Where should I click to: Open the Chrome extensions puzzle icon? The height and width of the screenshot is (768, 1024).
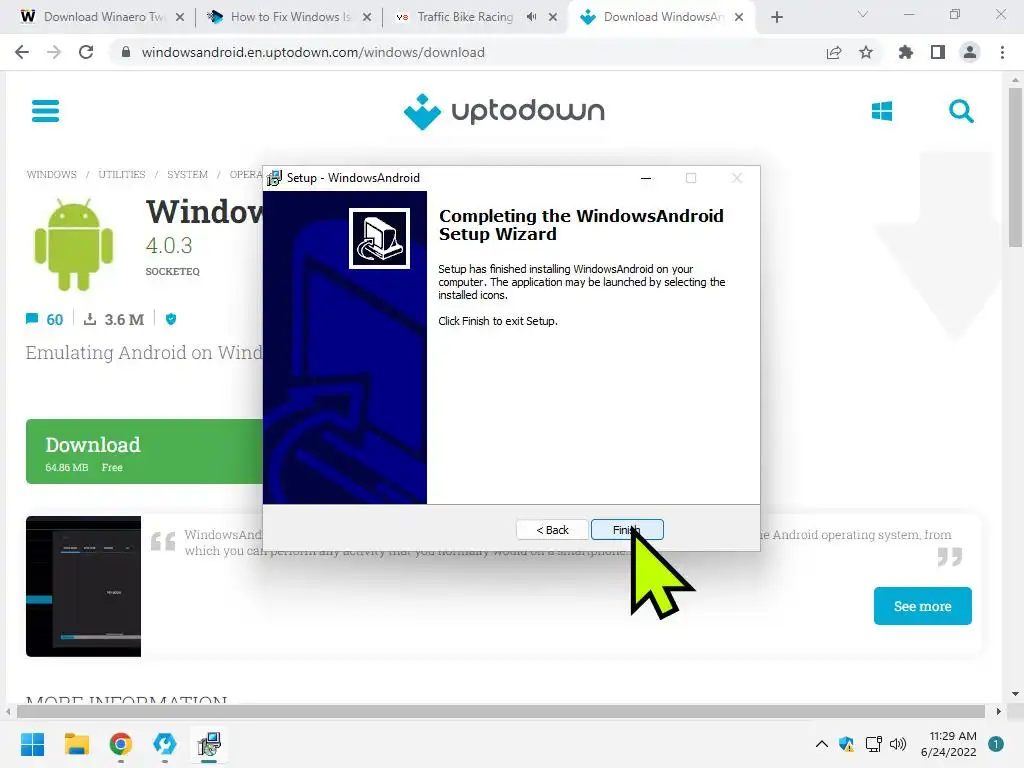905,52
